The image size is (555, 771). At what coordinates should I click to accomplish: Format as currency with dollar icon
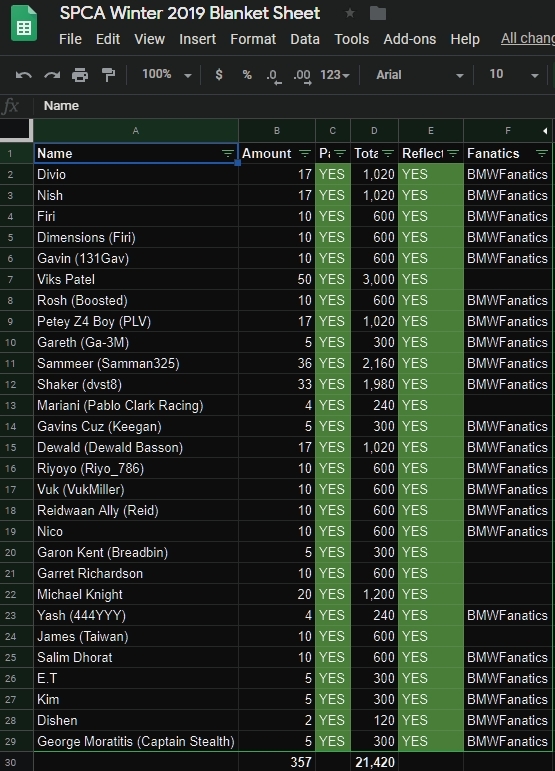219,75
